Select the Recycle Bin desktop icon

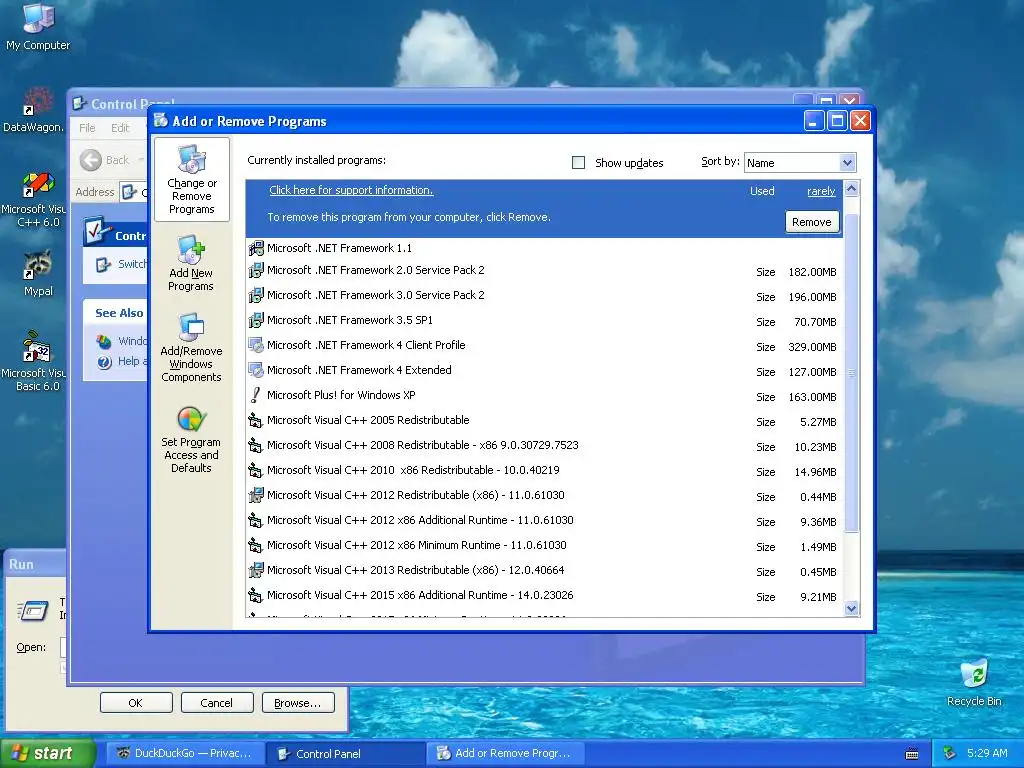[x=974, y=682]
